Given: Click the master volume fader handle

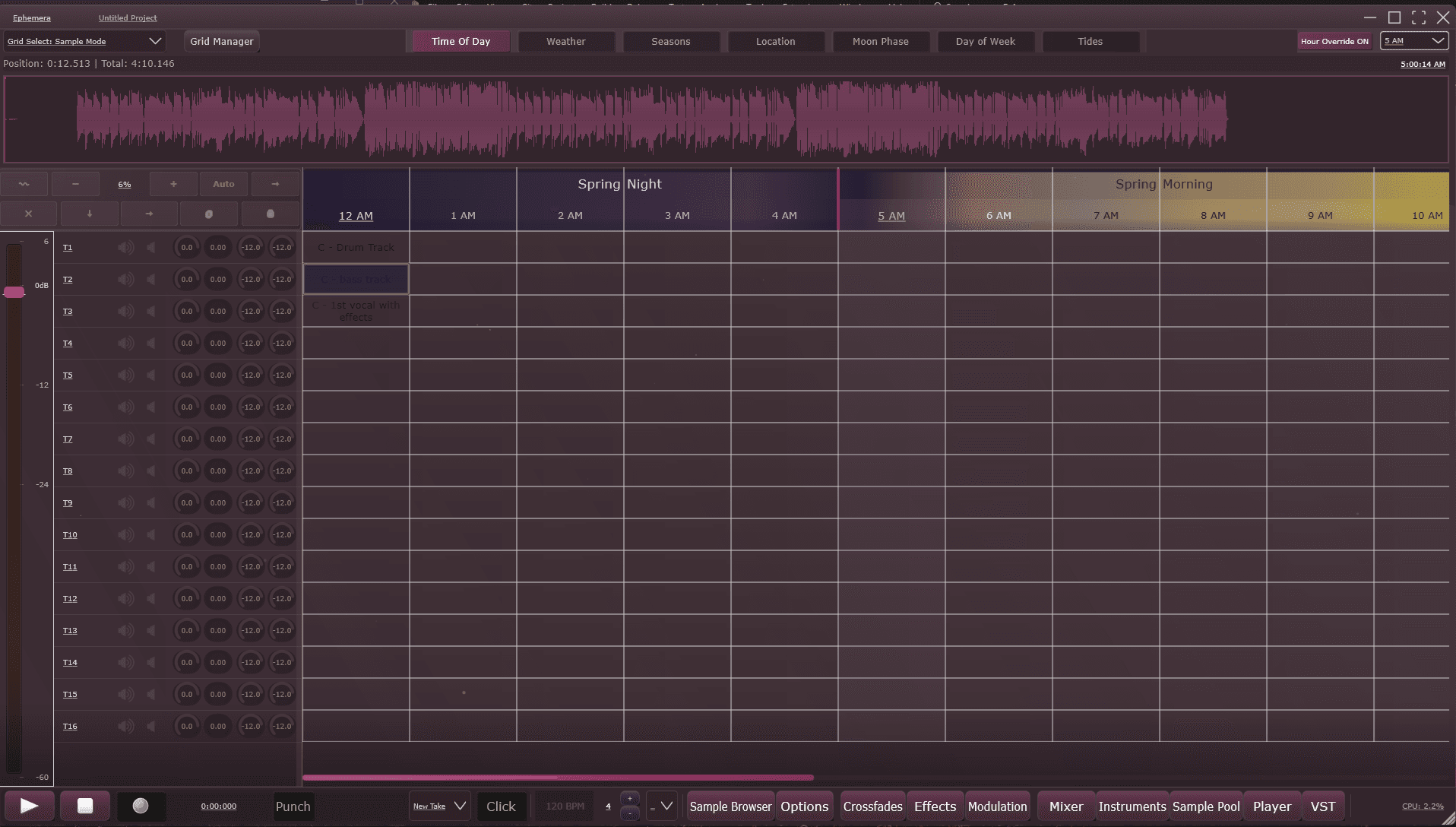Looking at the screenshot, I should (14, 292).
